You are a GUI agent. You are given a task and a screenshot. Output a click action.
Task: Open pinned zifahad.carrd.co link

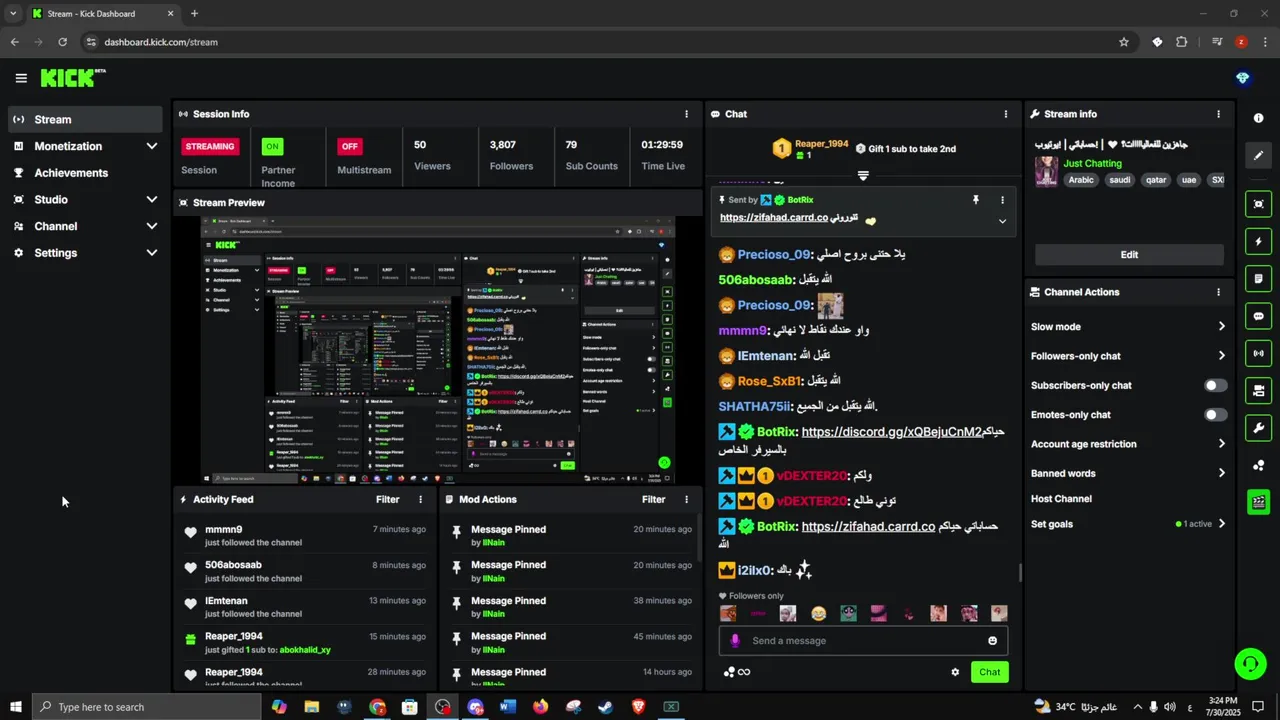click(774, 218)
